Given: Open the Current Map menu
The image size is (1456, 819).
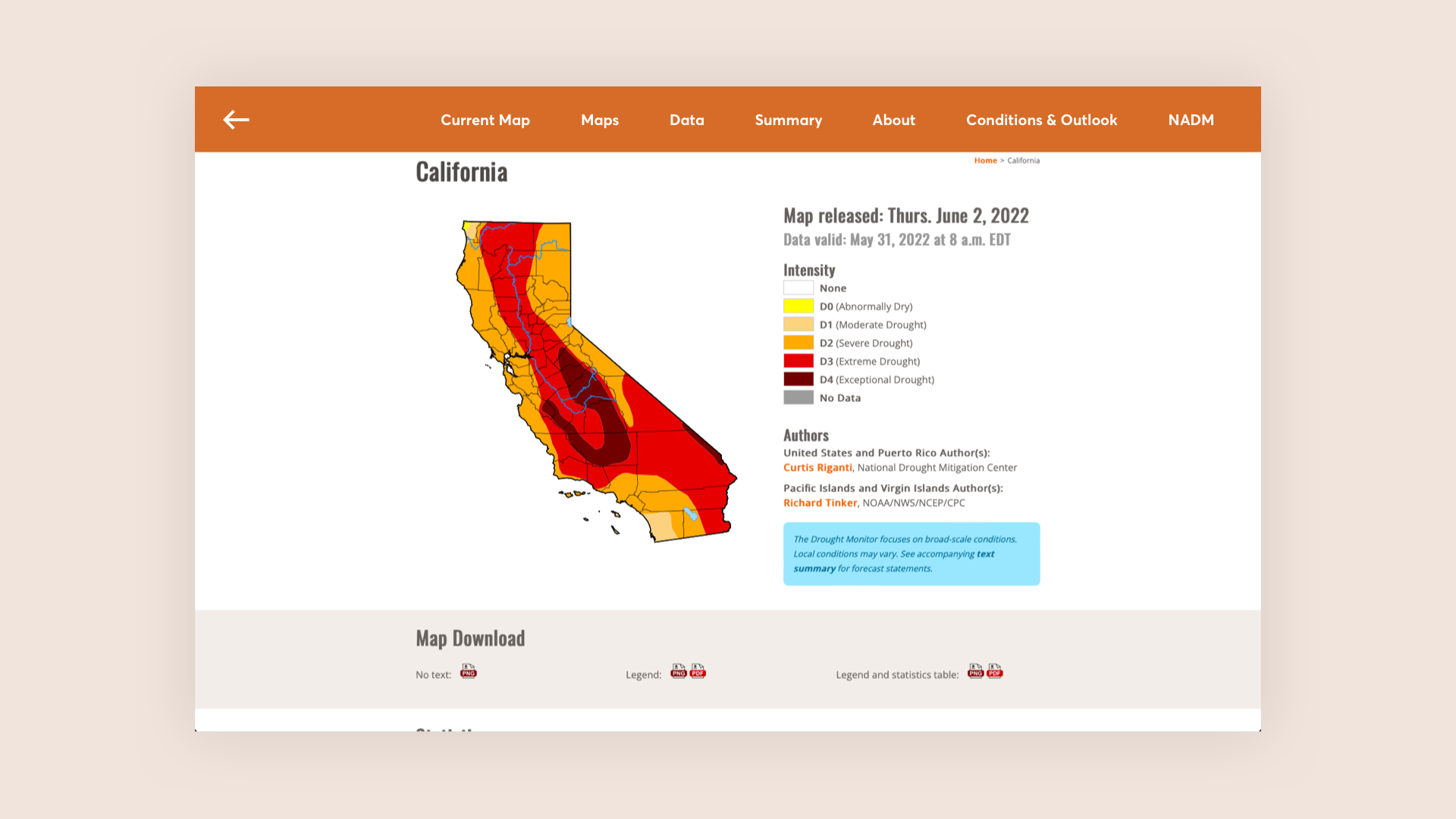Looking at the screenshot, I should pos(485,120).
